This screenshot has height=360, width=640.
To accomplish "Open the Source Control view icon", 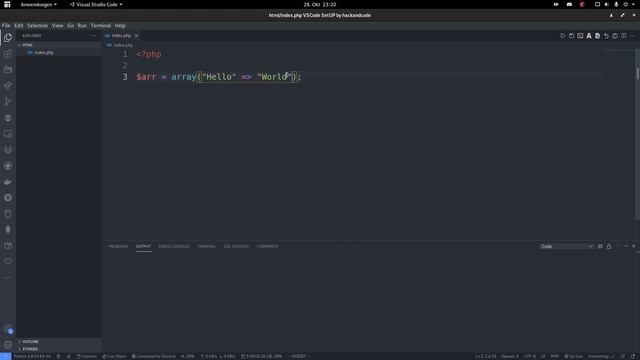I will [x=8, y=102].
